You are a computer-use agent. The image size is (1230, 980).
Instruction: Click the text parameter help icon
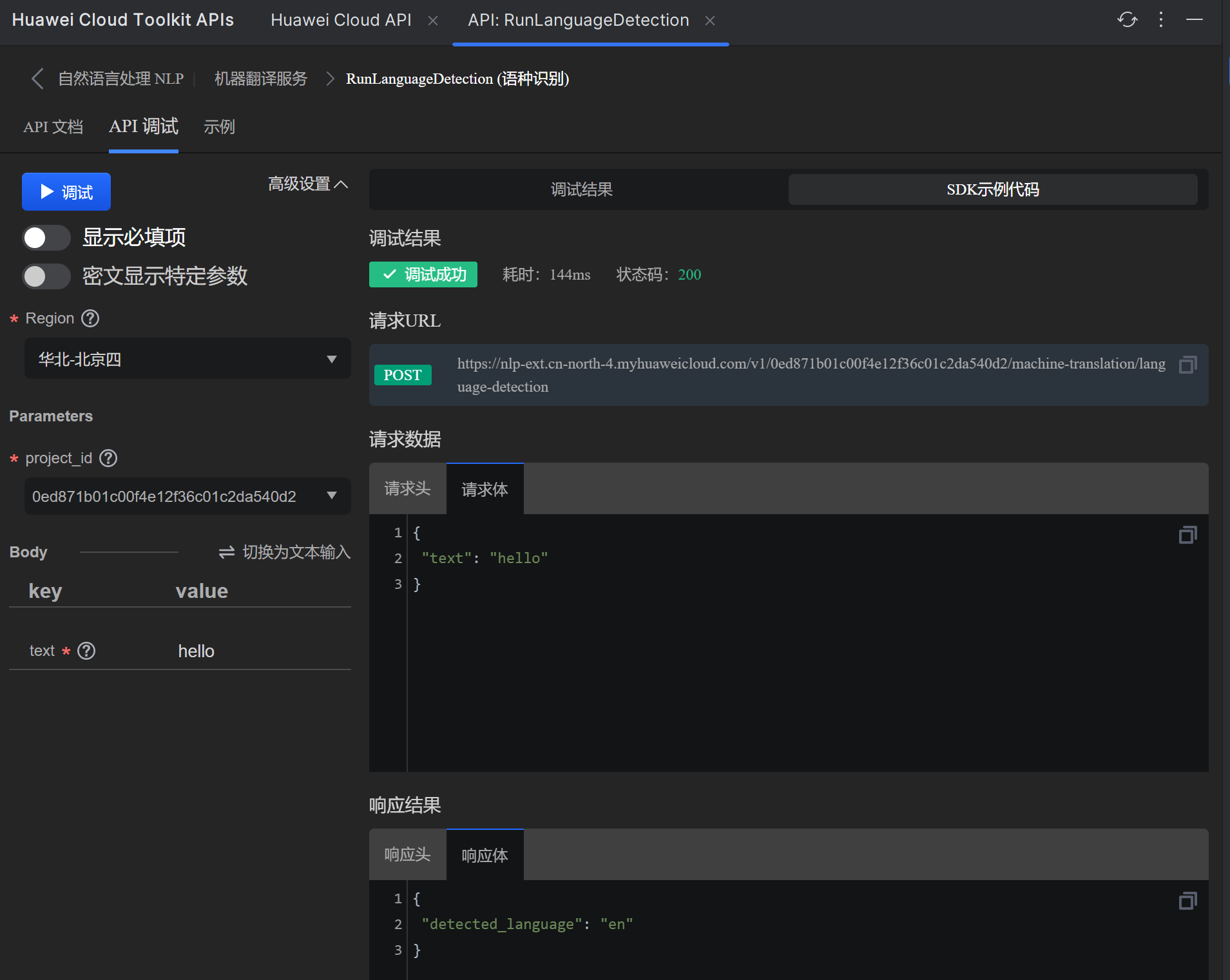(86, 651)
